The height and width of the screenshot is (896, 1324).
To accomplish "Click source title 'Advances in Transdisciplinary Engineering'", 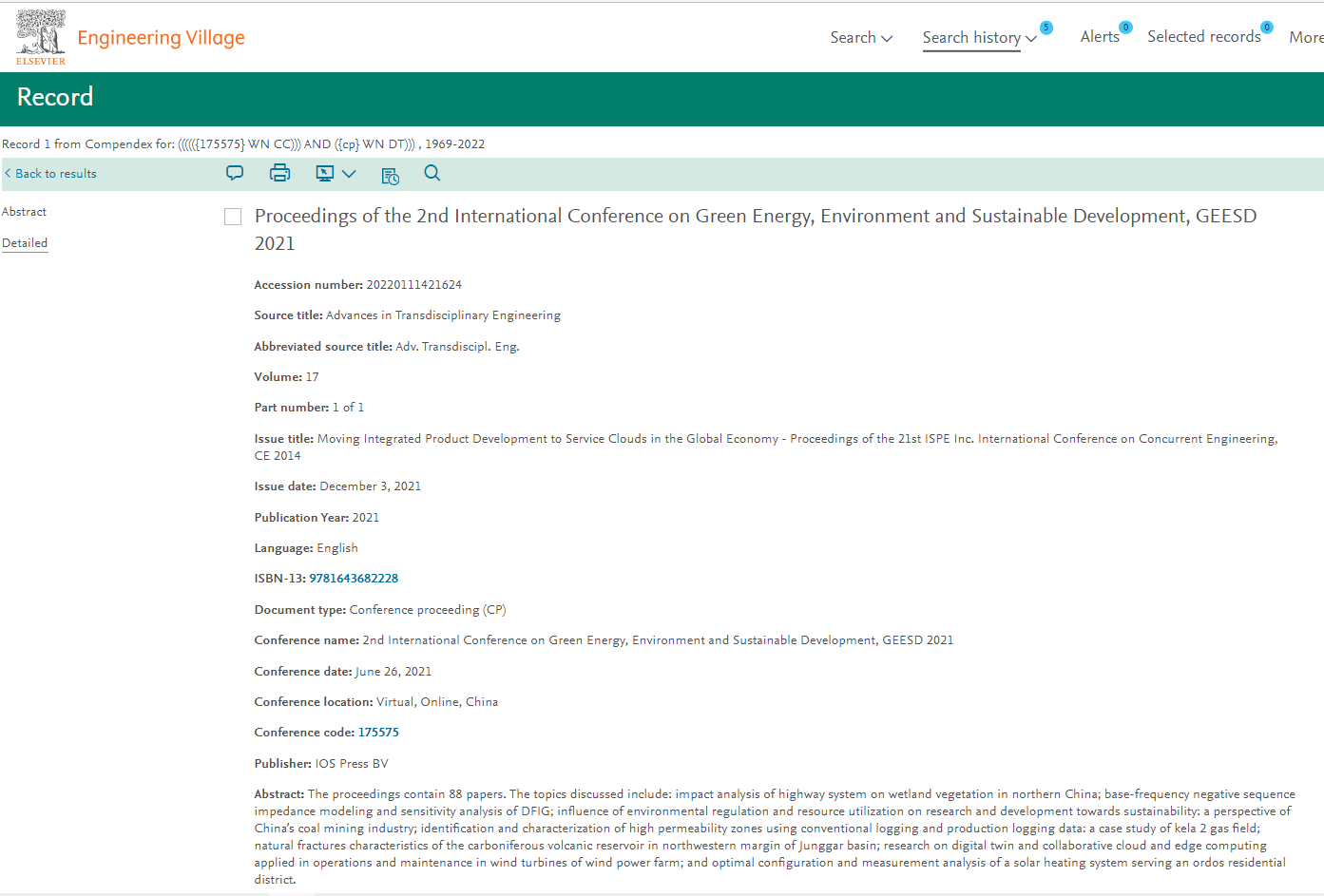I will click(x=443, y=315).
